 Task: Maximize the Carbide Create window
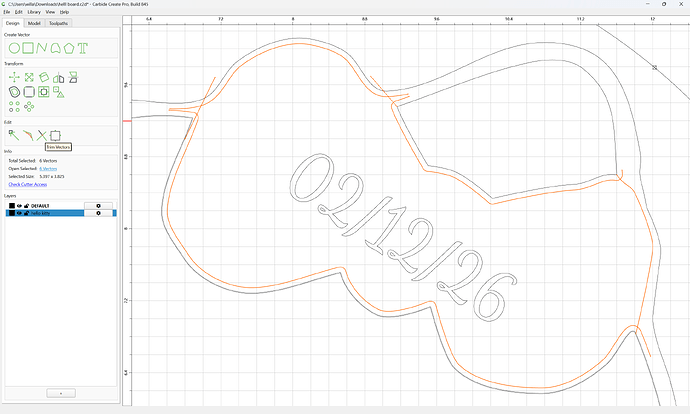[x=664, y=4]
